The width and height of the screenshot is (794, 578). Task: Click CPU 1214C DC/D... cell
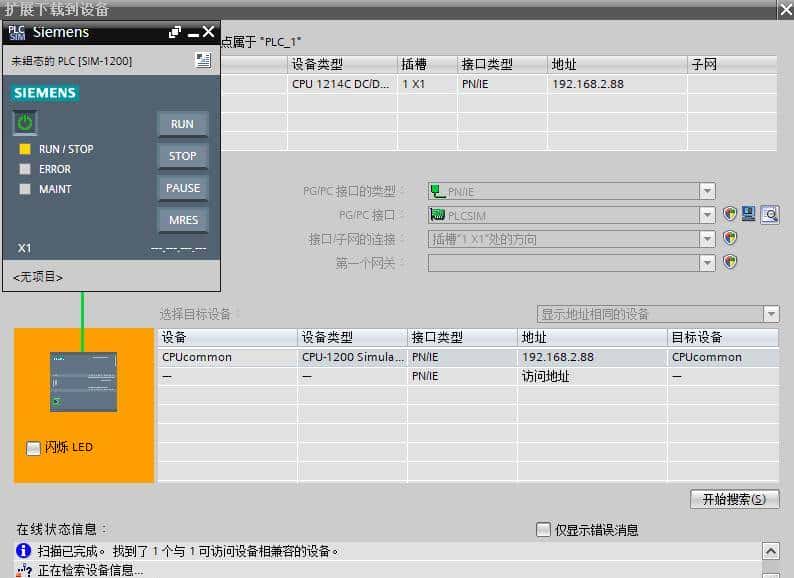click(x=342, y=84)
